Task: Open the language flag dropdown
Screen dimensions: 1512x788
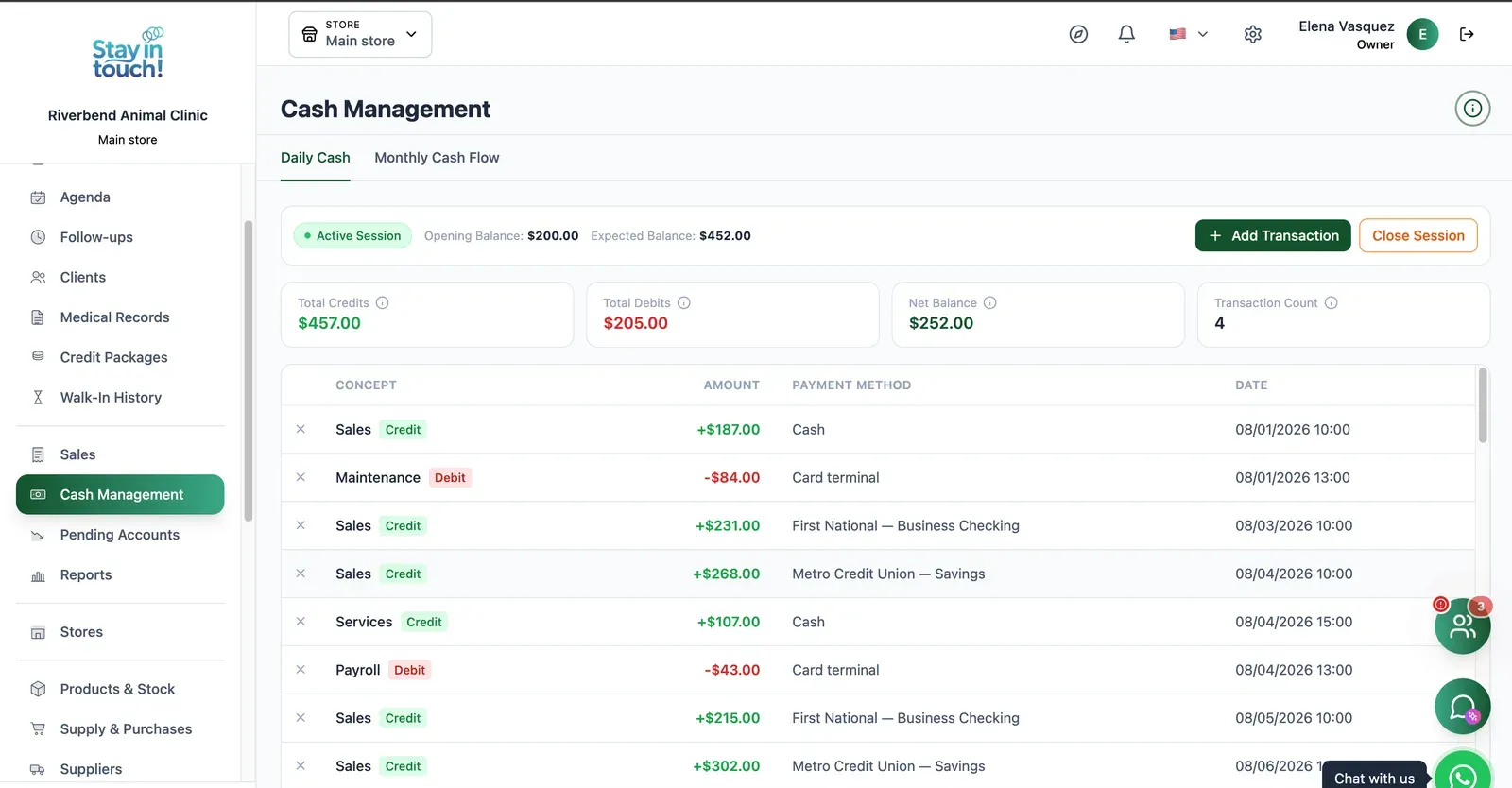Action: 1188,34
